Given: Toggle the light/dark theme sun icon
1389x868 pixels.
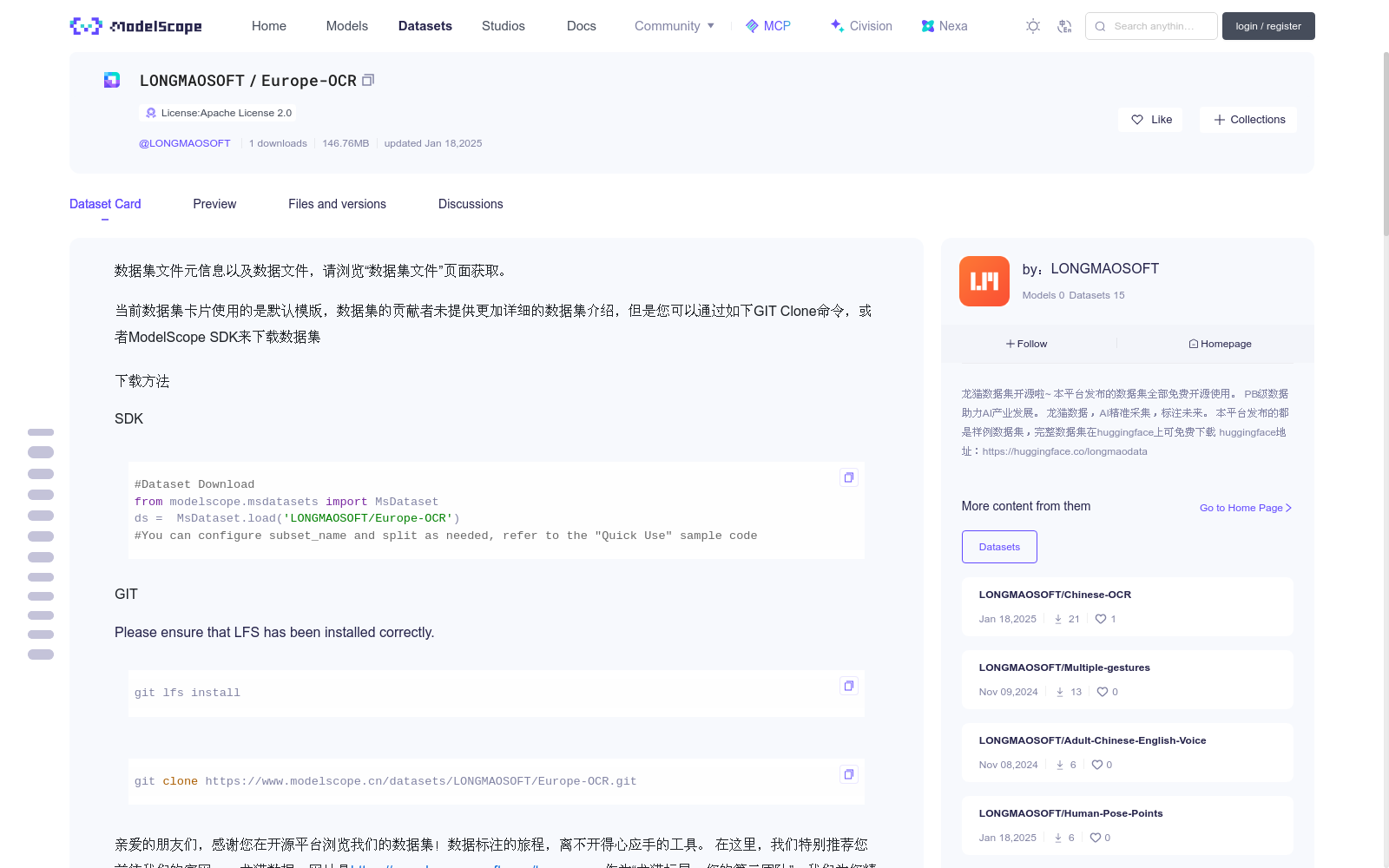Looking at the screenshot, I should 1033,26.
